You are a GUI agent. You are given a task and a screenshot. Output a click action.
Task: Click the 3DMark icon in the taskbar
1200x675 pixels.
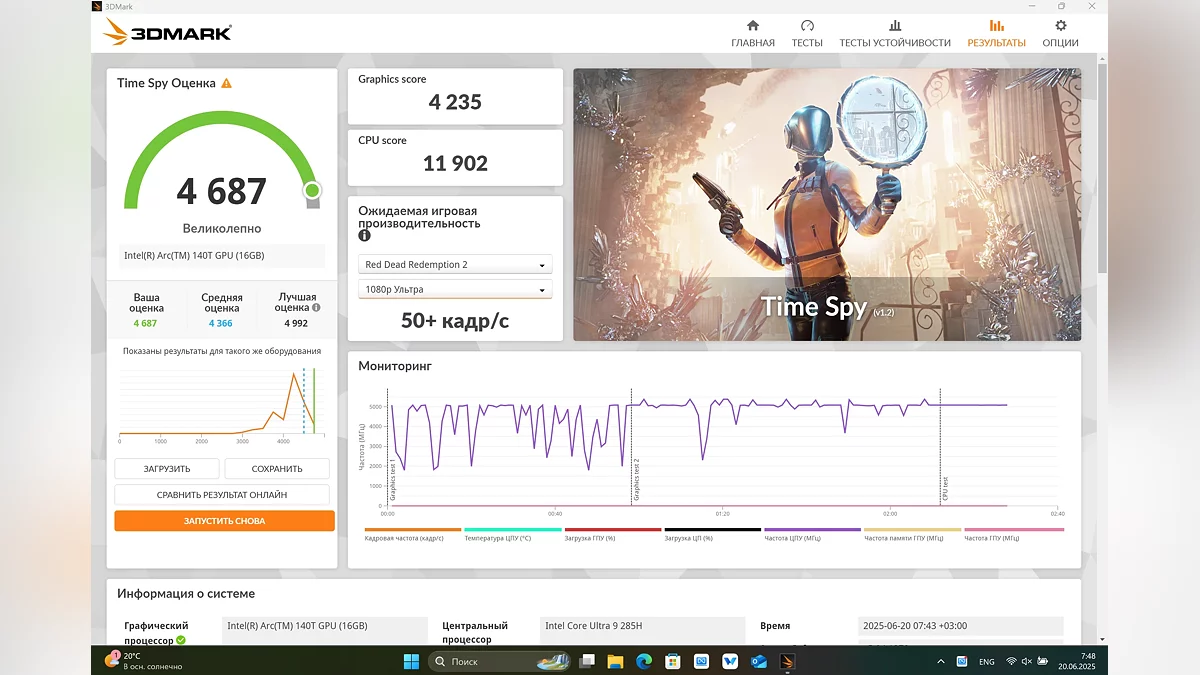point(787,661)
